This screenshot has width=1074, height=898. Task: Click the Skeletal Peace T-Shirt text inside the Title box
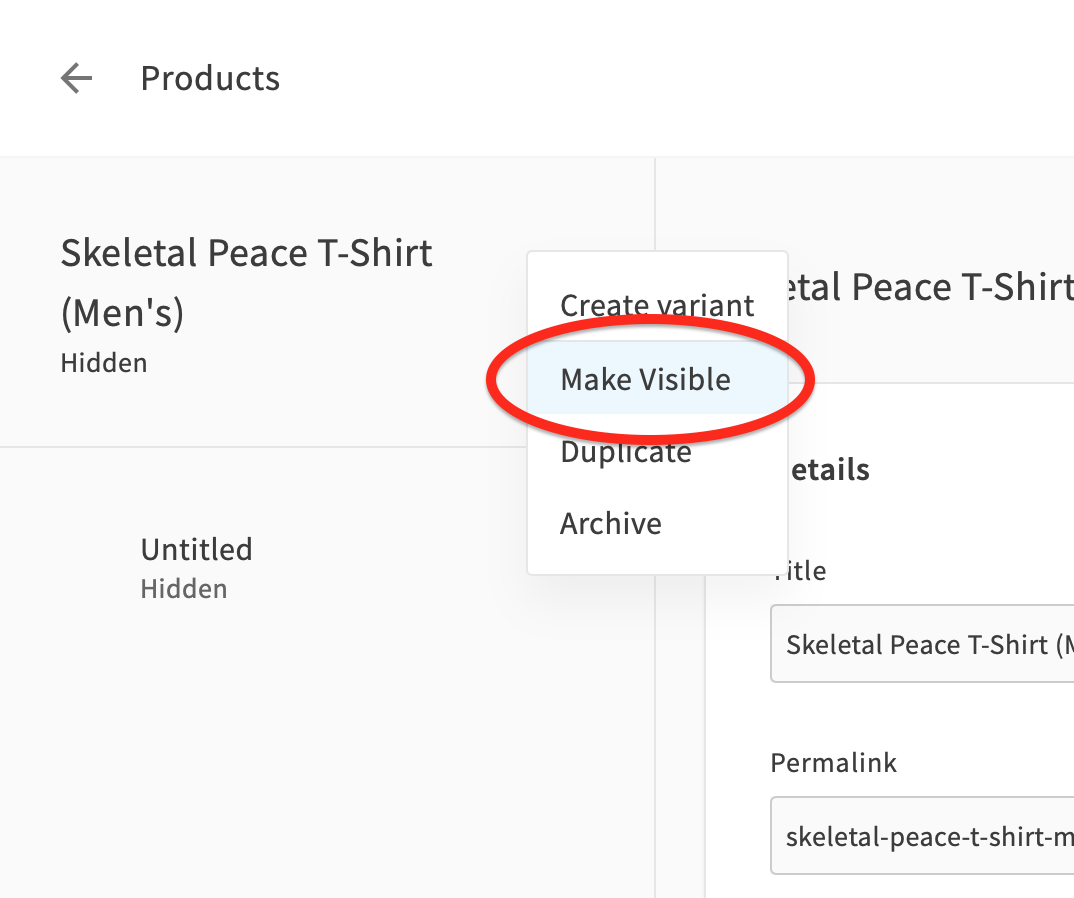pyautogui.click(x=917, y=645)
